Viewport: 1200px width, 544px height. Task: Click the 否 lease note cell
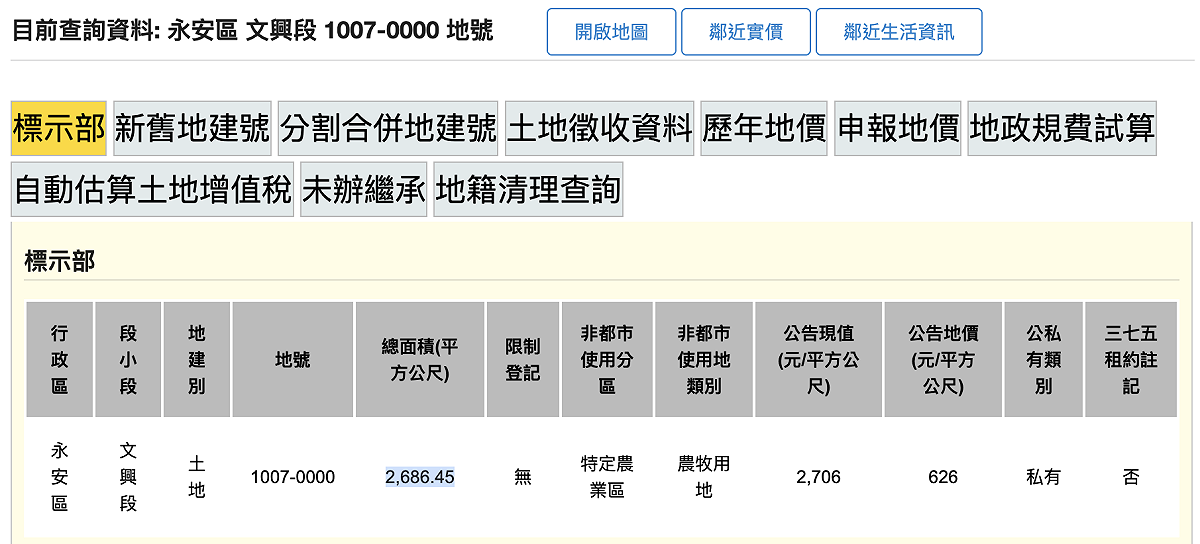[1131, 477]
